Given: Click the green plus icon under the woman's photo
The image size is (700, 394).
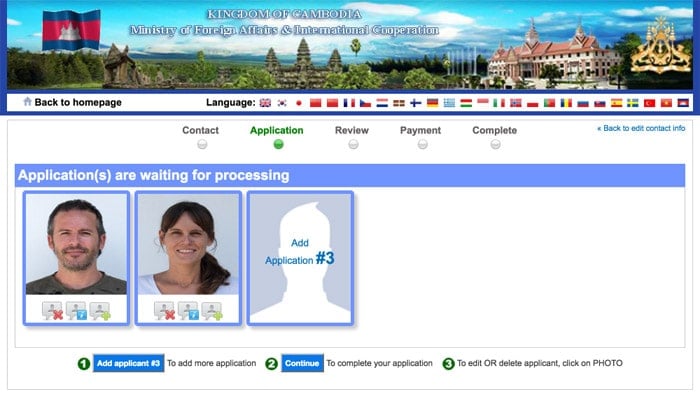Looking at the screenshot, I should (x=212, y=311).
